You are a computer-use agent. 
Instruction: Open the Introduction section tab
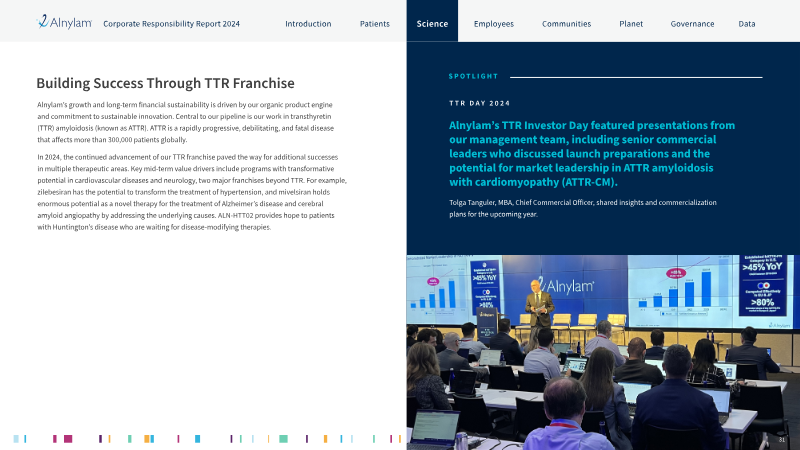pos(308,23)
